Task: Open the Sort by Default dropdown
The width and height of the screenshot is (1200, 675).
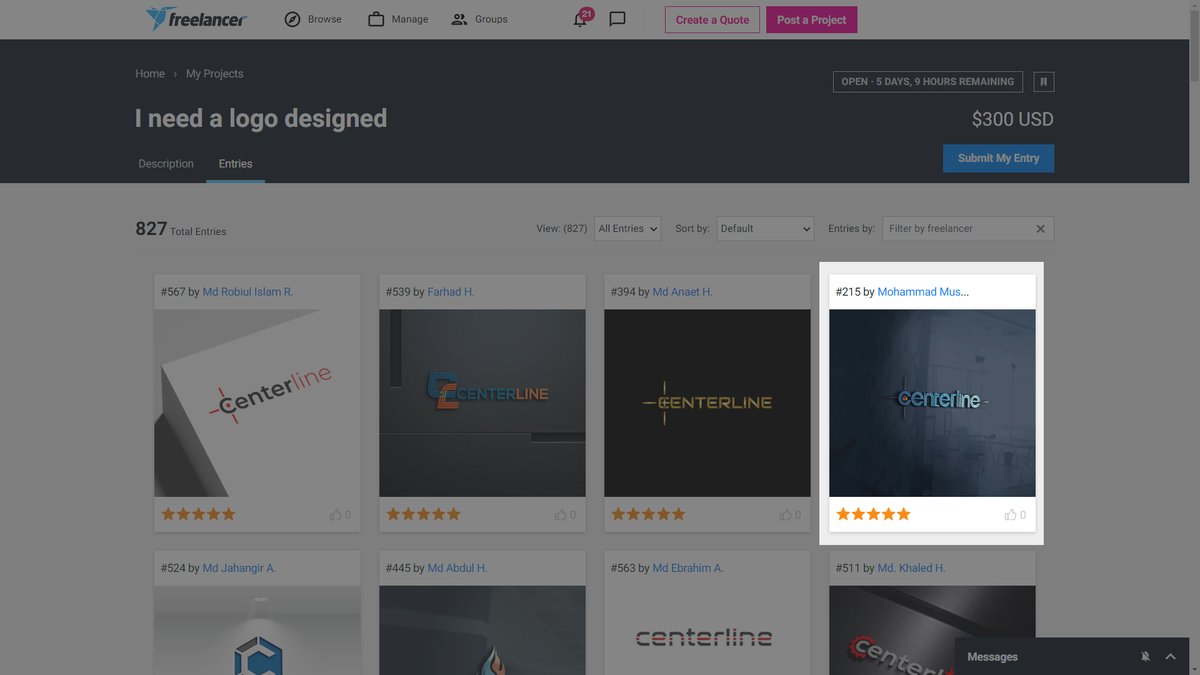Action: pos(765,228)
